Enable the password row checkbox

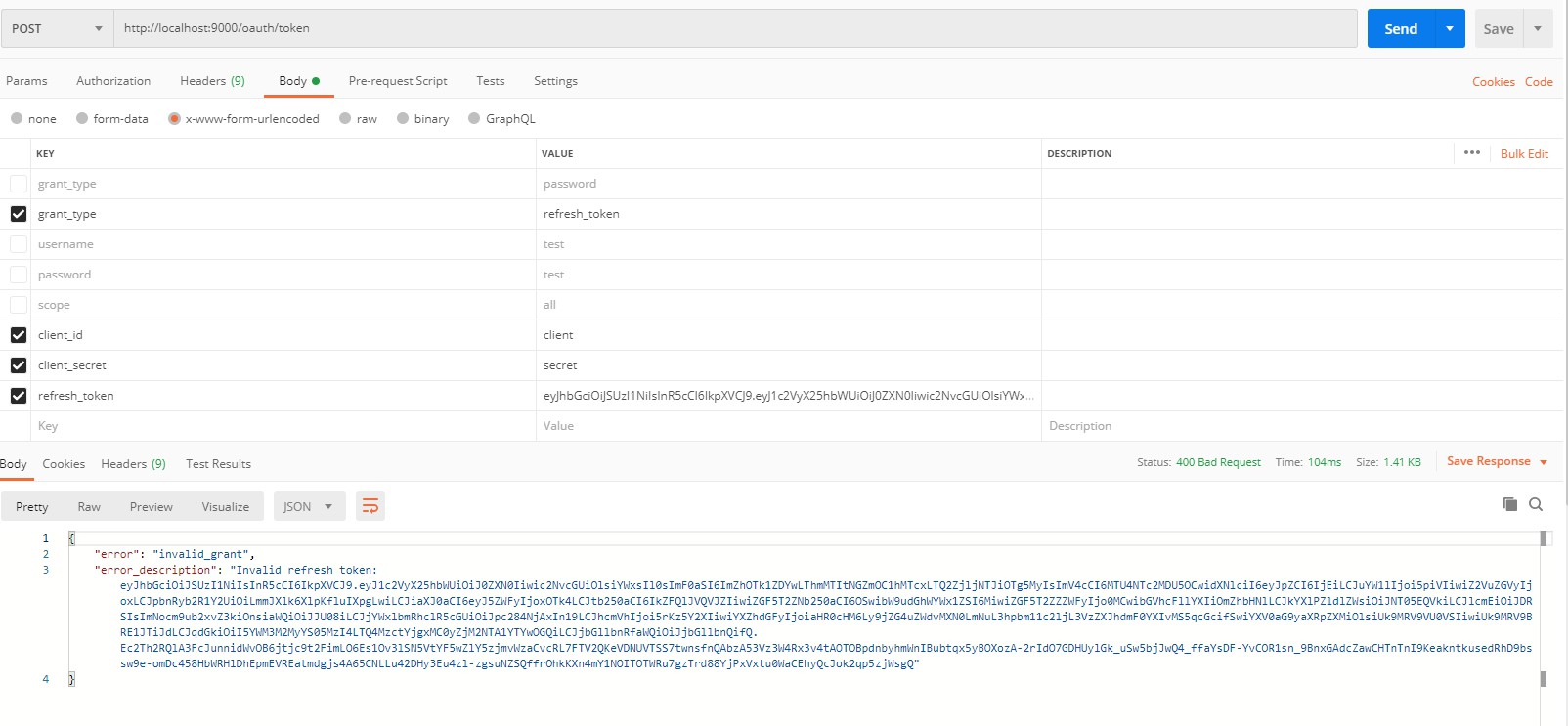(19, 275)
